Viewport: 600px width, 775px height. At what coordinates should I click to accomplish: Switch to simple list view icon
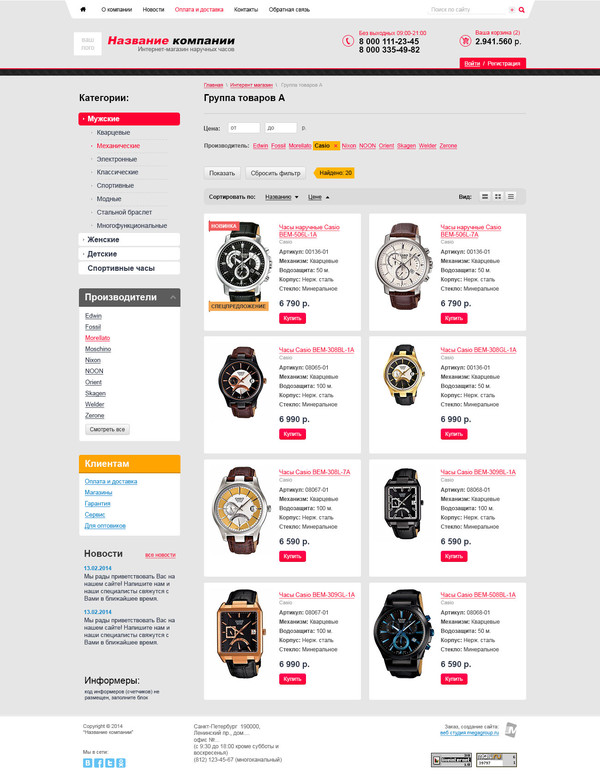485,197
